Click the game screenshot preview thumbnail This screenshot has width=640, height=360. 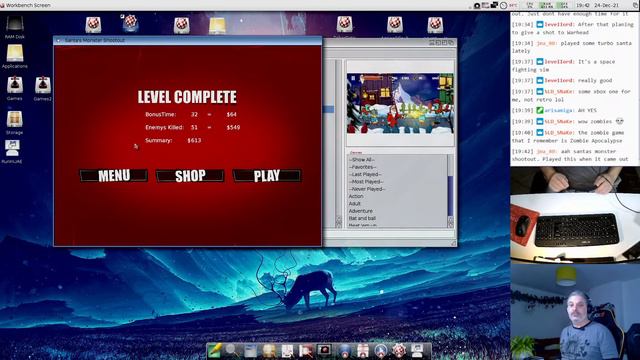400,103
